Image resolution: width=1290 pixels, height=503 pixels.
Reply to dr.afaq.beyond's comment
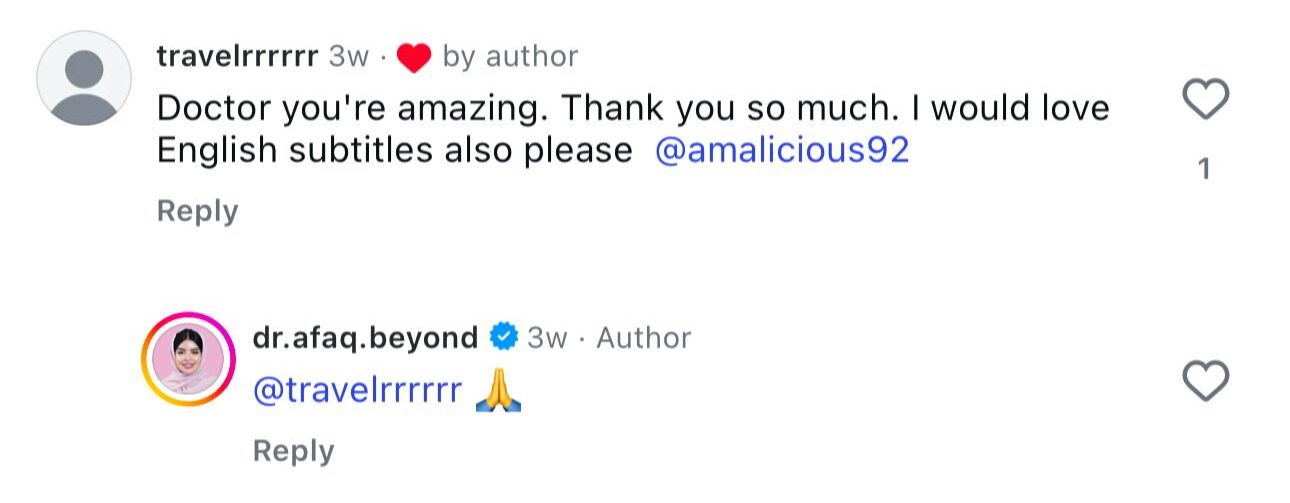pyautogui.click(x=293, y=451)
